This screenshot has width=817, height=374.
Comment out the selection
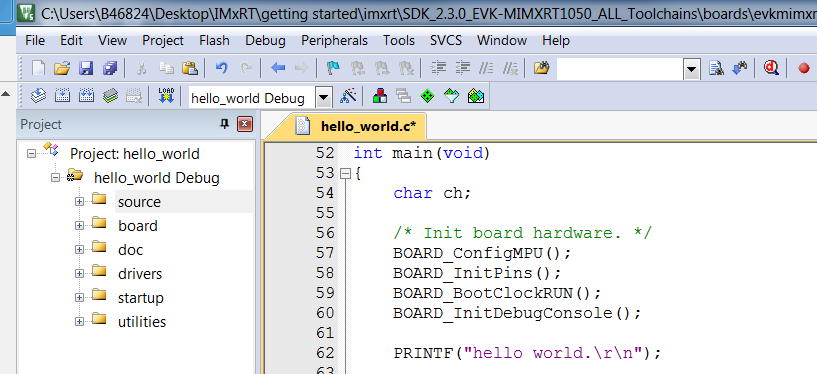486,68
